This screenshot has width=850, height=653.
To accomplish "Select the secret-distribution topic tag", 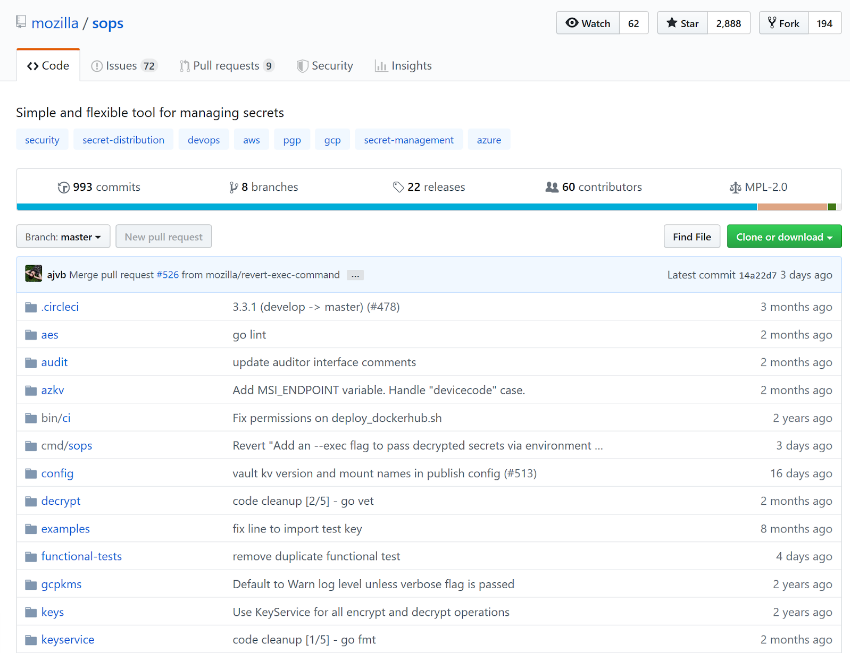I will point(123,140).
